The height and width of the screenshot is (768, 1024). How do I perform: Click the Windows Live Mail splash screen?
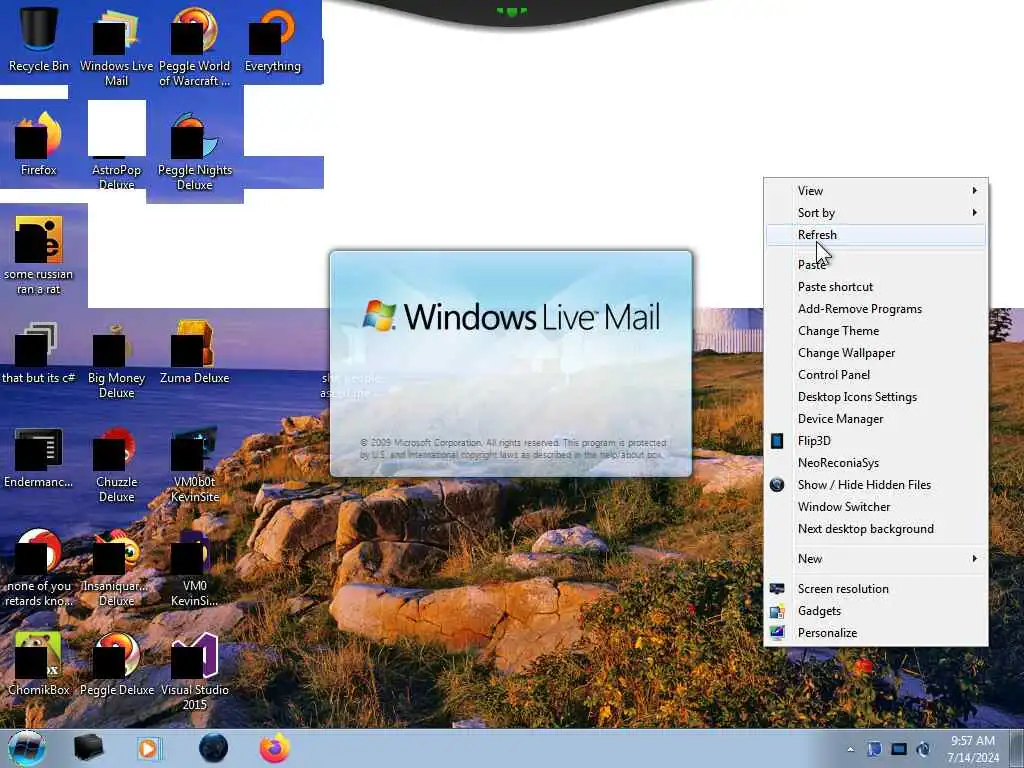tap(511, 363)
